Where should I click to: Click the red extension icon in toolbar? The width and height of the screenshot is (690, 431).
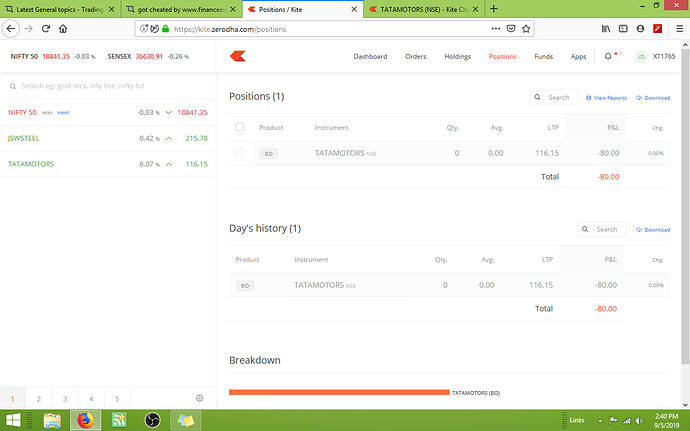(658, 29)
